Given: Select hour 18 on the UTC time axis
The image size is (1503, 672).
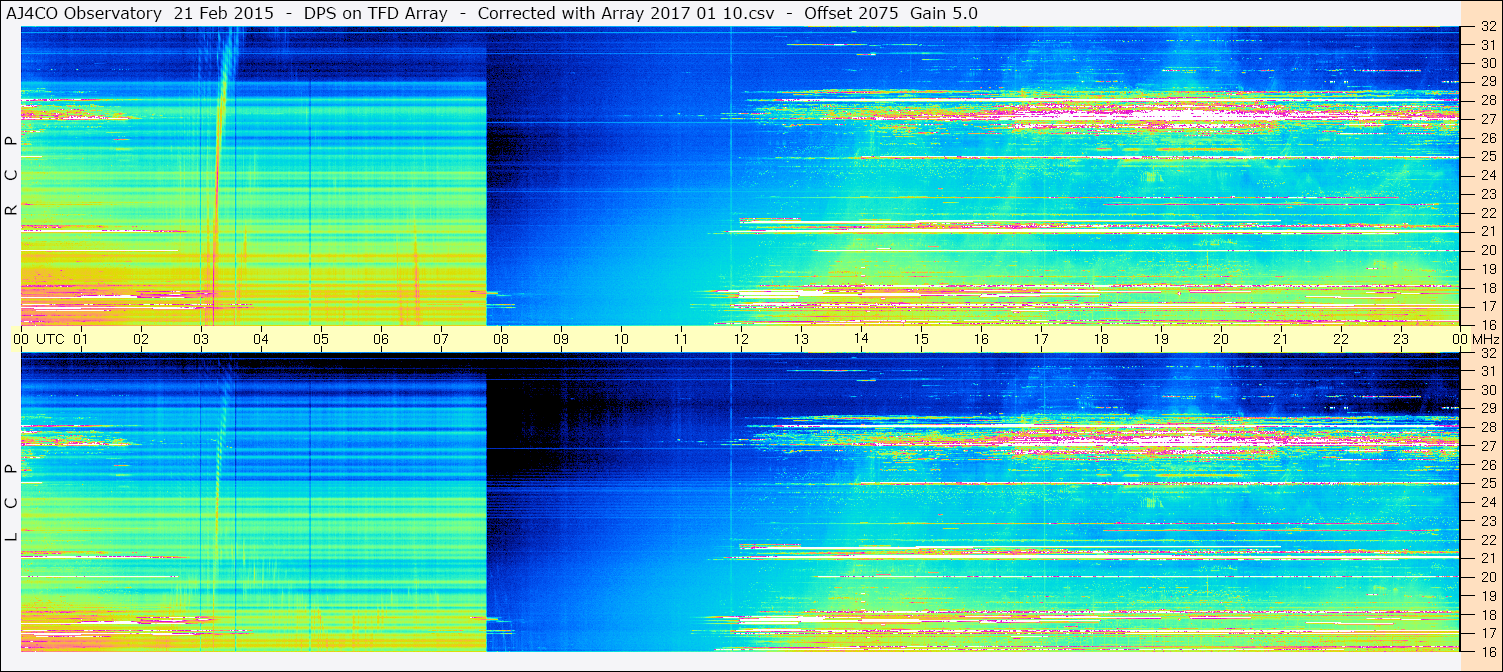Looking at the screenshot, I should point(1101,339).
